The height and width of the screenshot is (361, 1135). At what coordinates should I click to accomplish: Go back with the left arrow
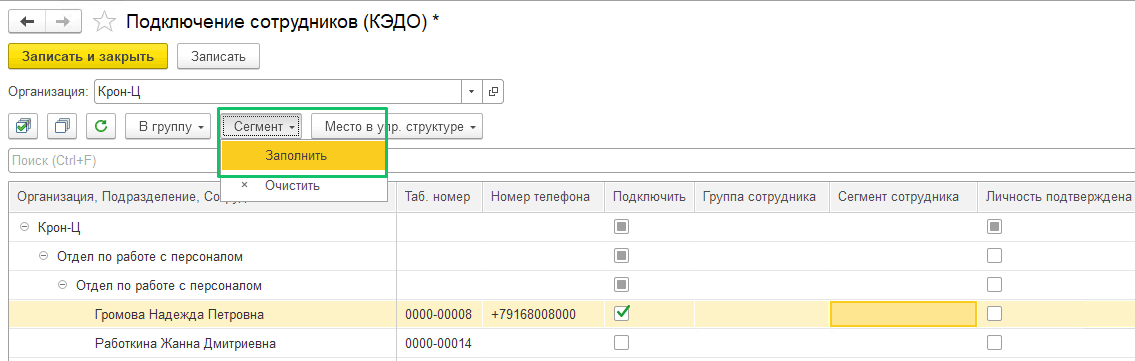click(27, 22)
